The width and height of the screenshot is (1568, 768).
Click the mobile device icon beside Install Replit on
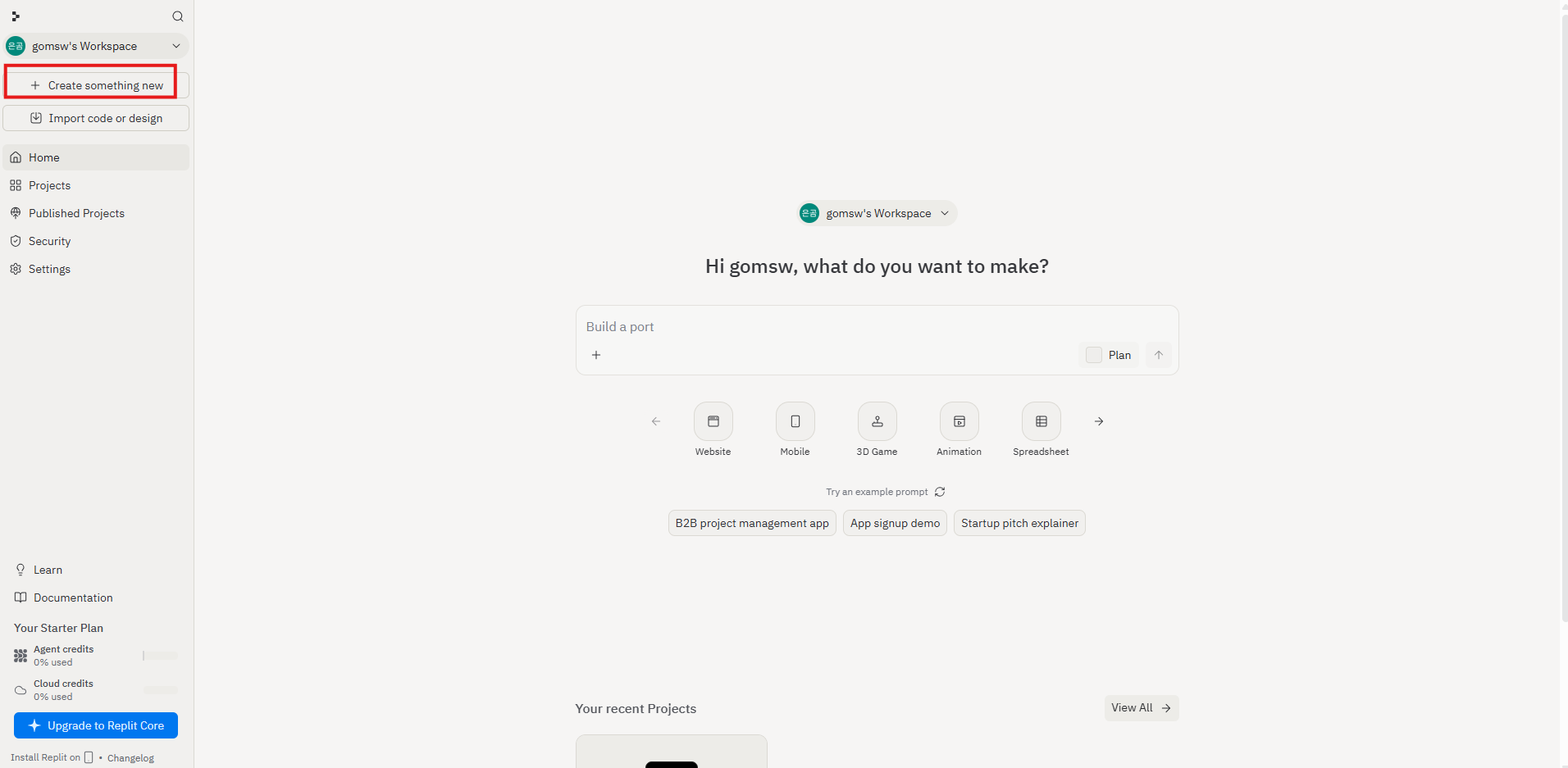[89, 757]
